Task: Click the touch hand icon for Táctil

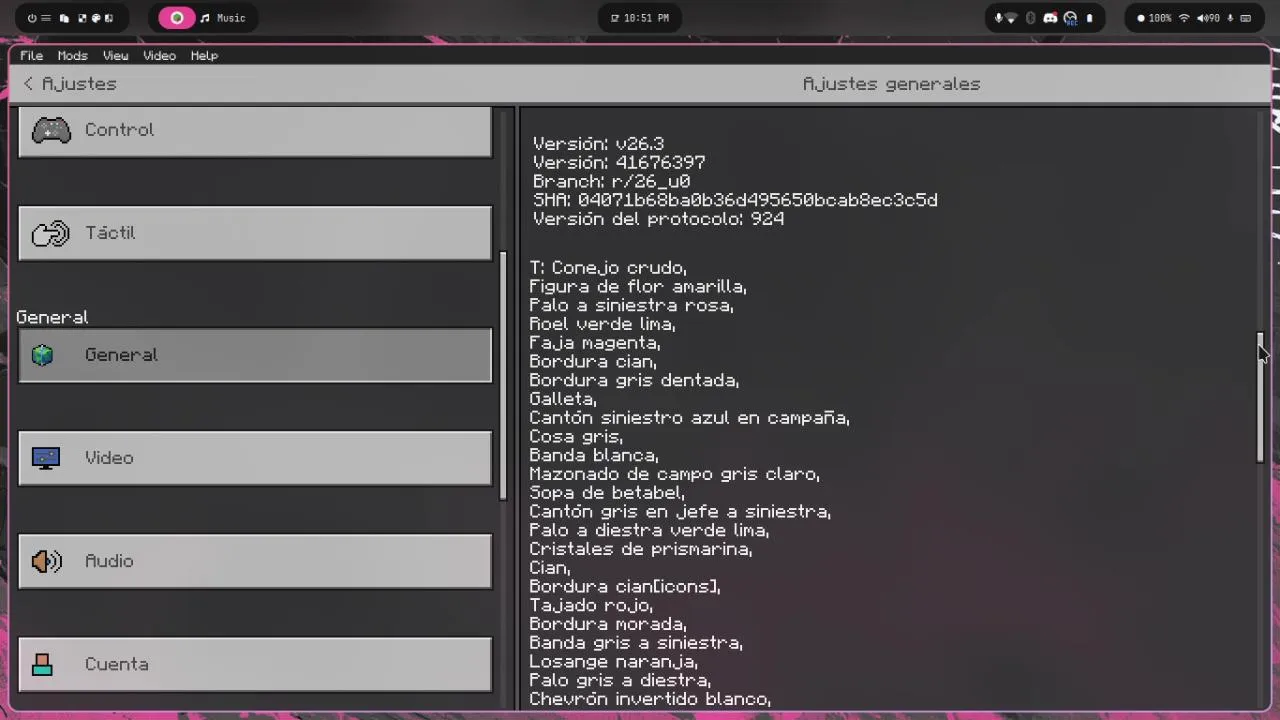Action: pyautogui.click(x=51, y=233)
